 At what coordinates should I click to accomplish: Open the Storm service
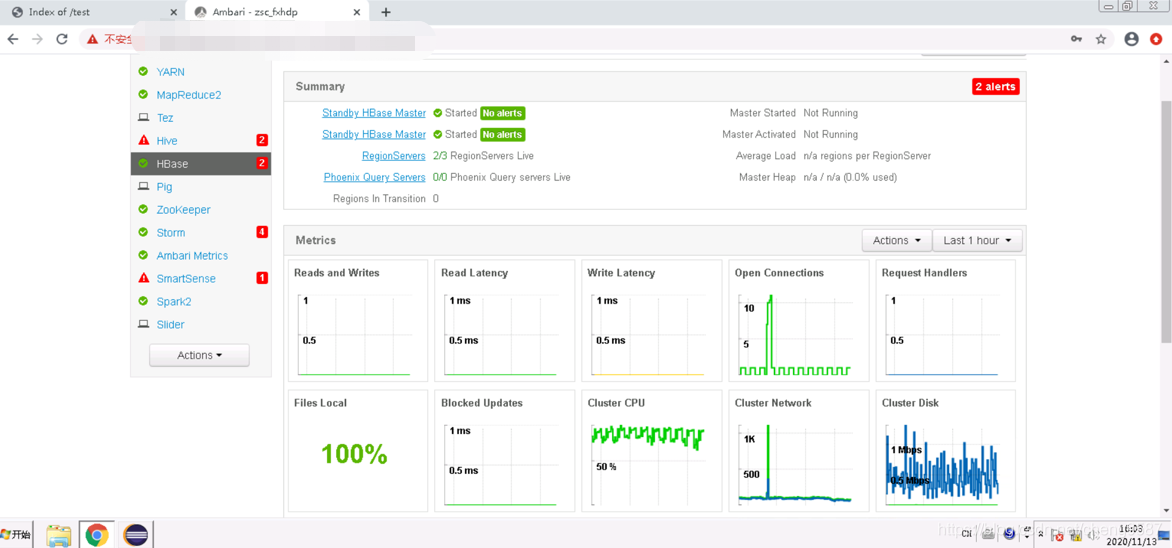click(x=170, y=233)
